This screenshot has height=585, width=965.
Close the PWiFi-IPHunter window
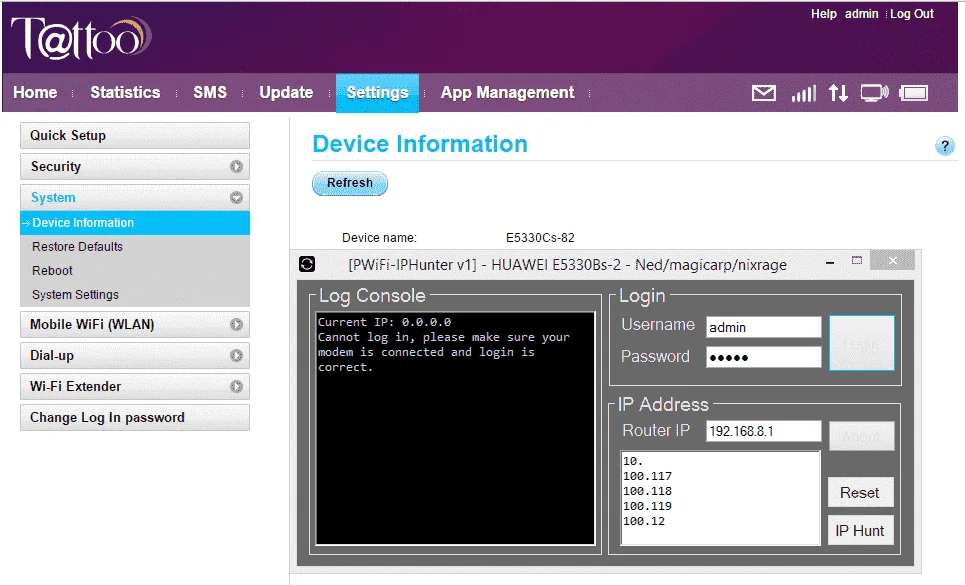[892, 261]
